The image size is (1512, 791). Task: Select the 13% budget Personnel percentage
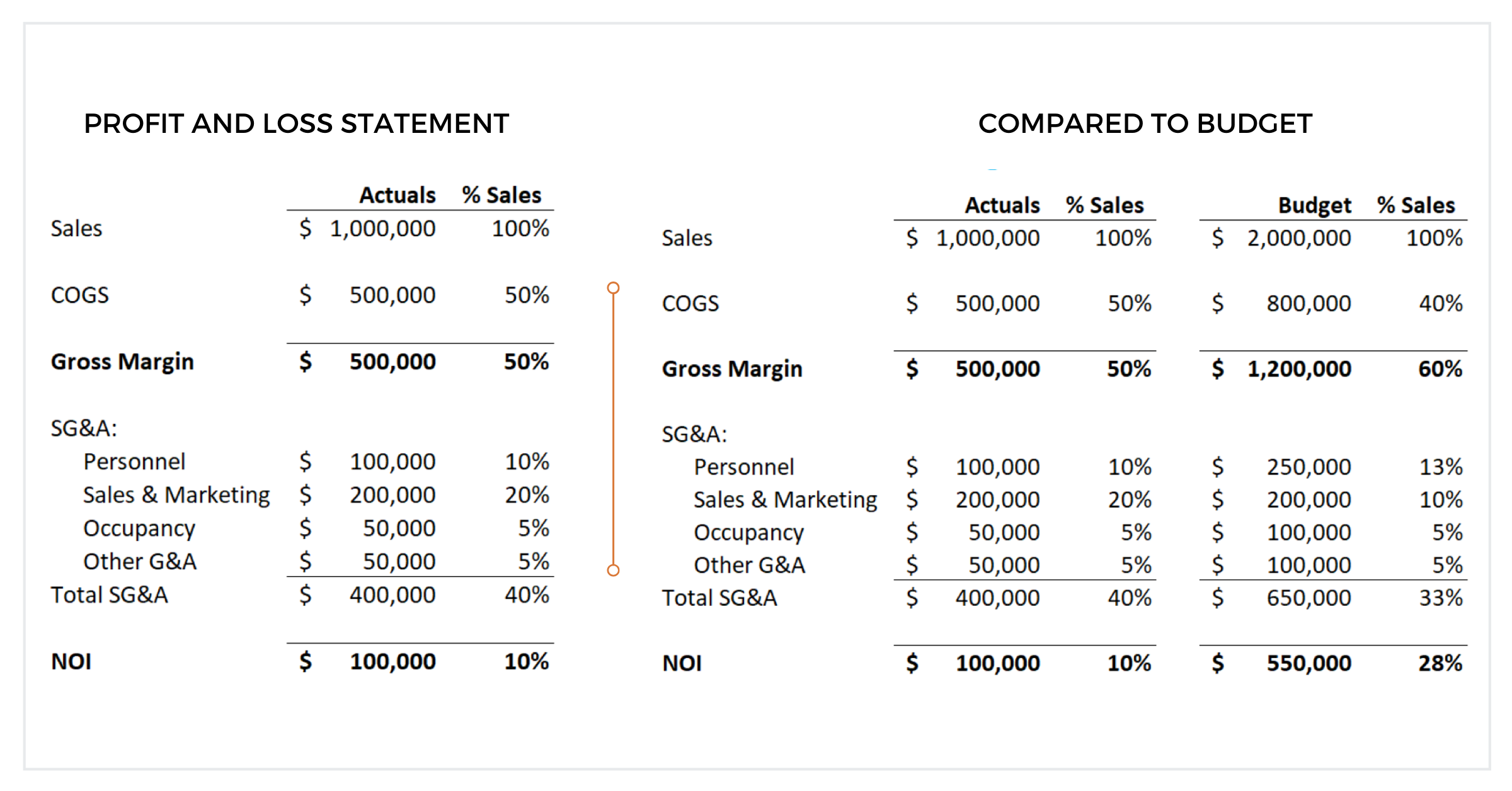point(1440,467)
